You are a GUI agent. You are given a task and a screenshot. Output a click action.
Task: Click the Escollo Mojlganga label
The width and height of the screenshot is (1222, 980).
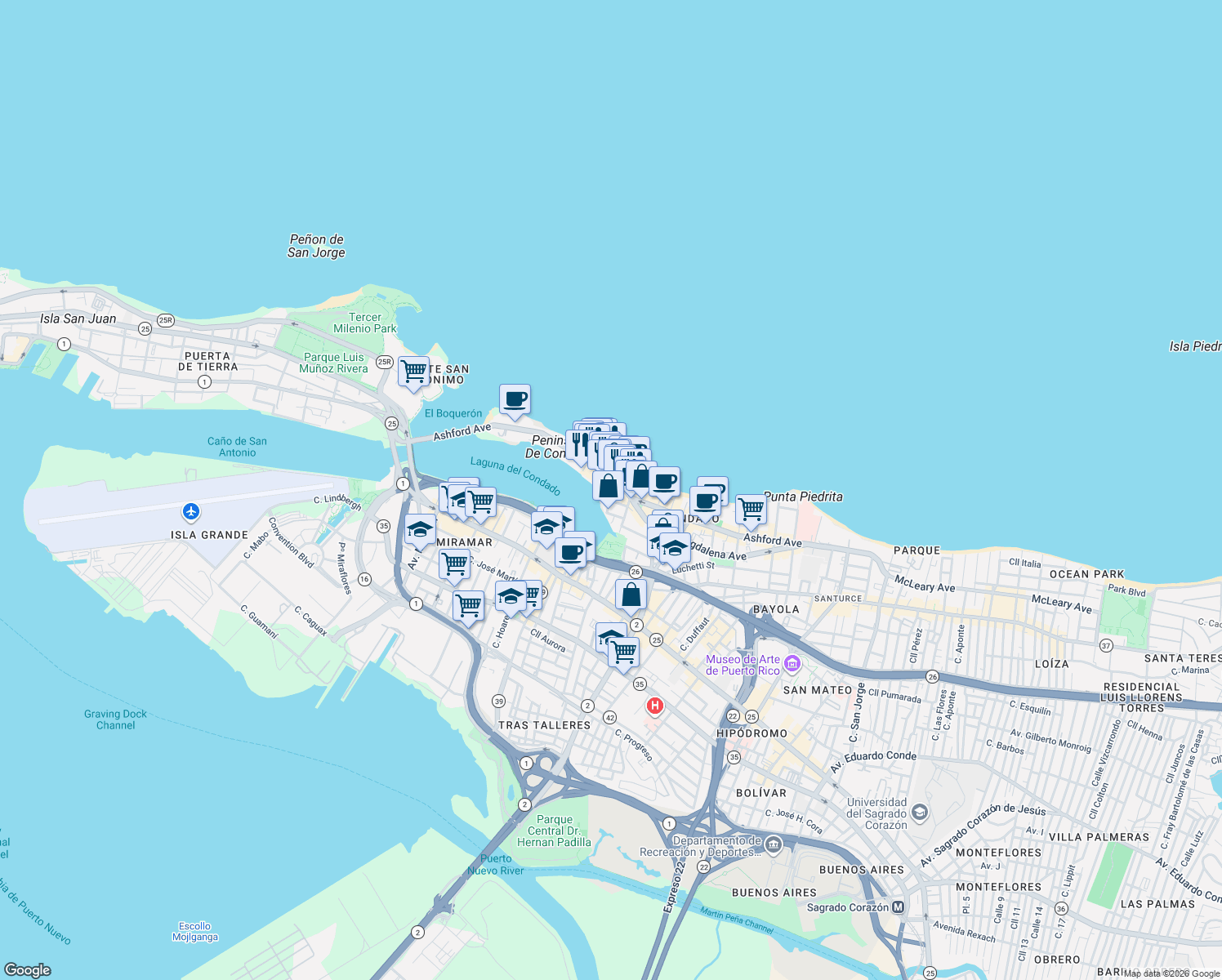(195, 932)
